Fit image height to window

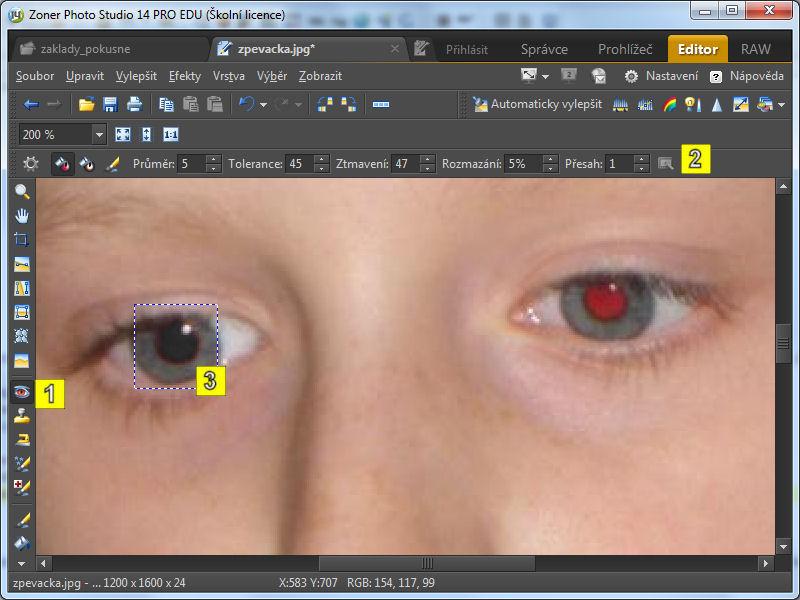147,135
